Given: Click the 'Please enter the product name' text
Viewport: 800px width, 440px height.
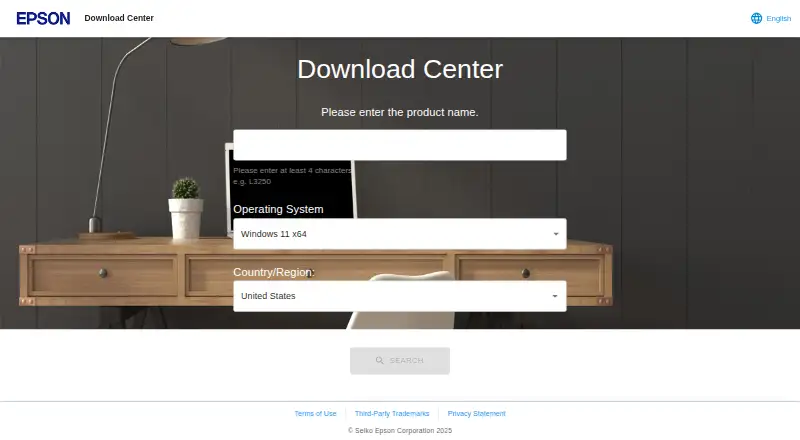Looking at the screenshot, I should pyautogui.click(x=399, y=112).
